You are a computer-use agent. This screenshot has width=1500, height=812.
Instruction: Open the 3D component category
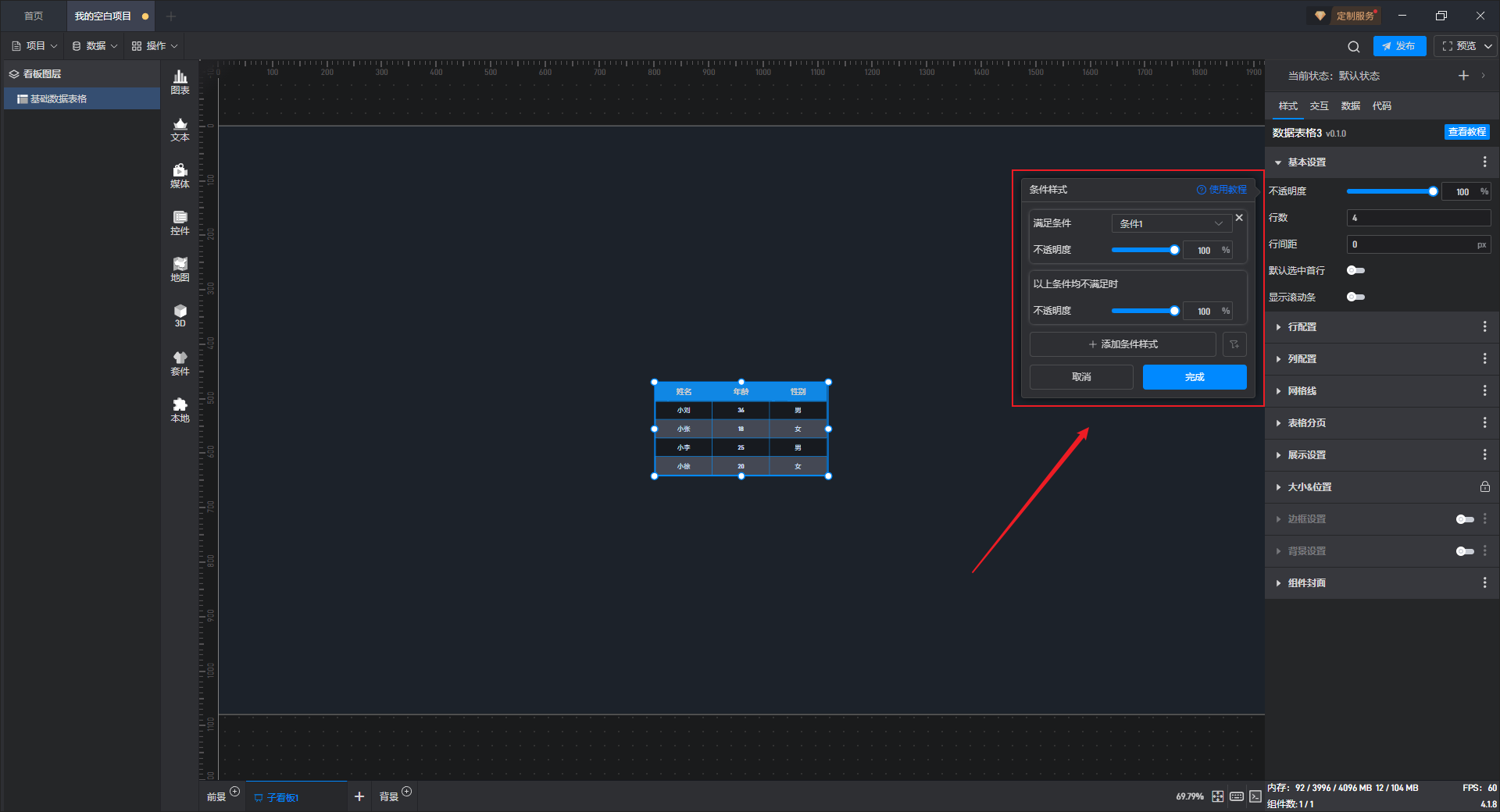click(x=180, y=315)
